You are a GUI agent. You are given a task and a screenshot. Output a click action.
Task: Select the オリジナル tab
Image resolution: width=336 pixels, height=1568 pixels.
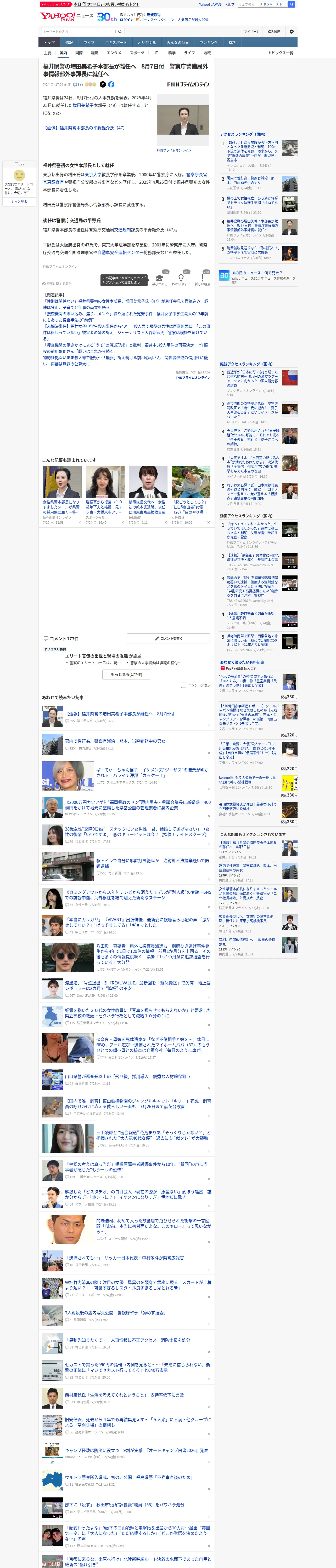[147, 43]
